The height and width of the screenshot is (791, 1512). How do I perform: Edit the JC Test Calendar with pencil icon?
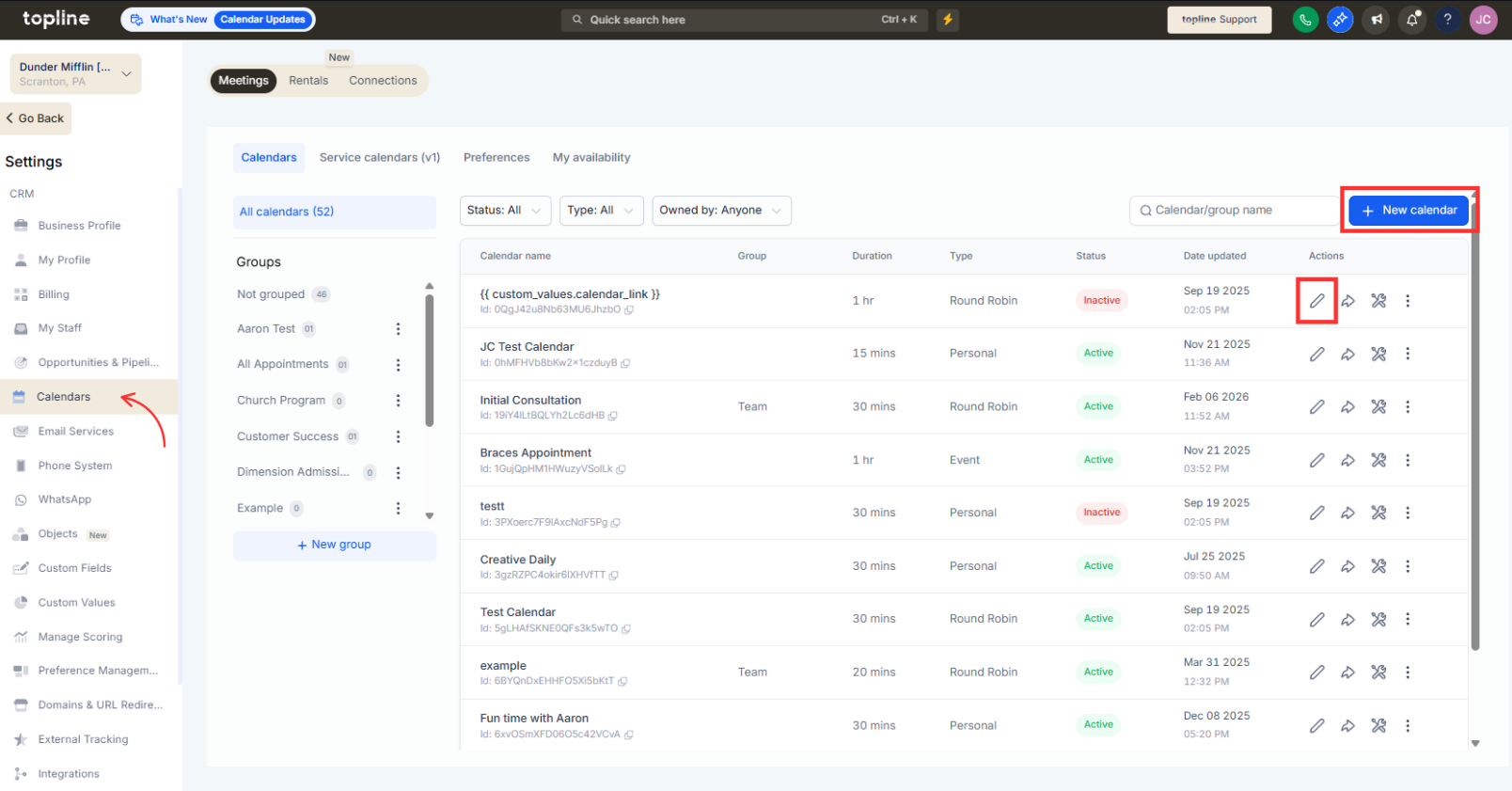coord(1317,354)
